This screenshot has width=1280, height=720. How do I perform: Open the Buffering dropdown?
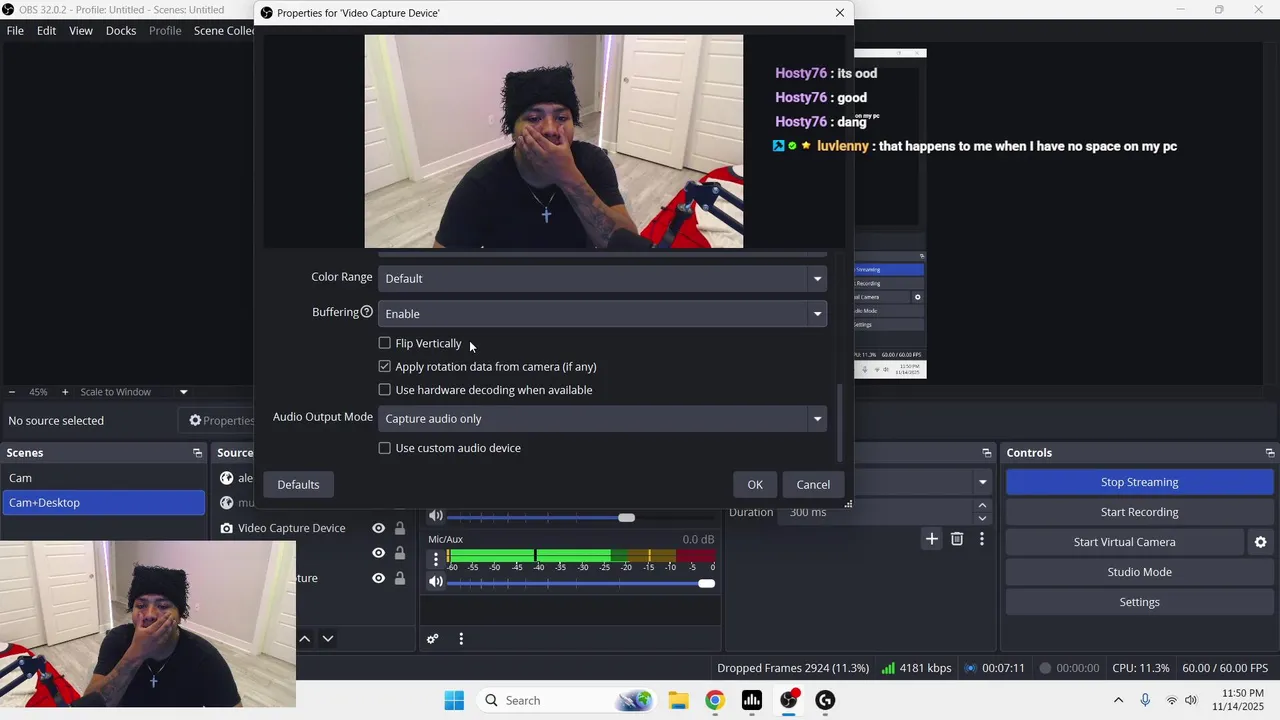click(602, 313)
